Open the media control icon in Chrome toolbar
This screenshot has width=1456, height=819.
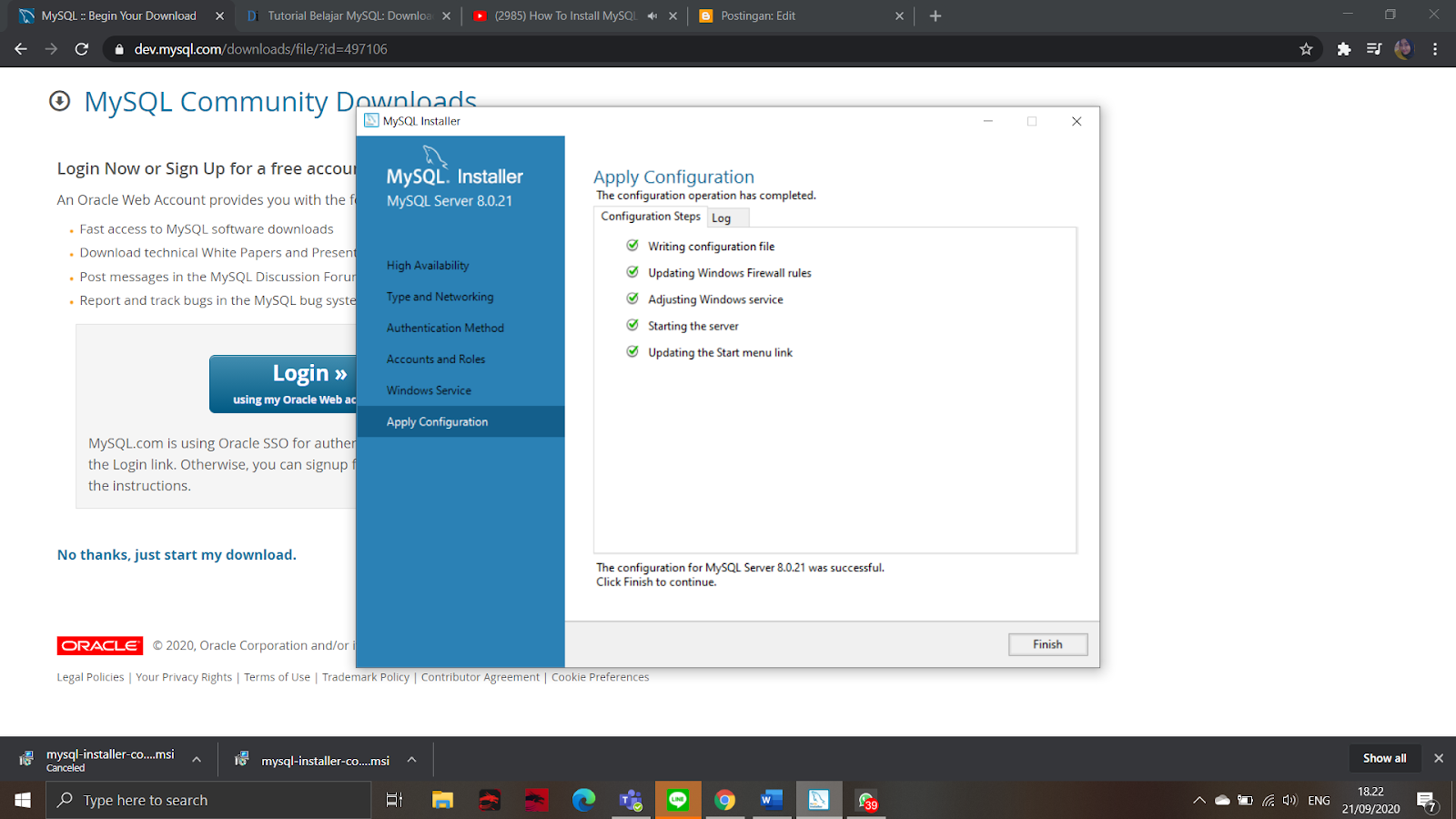[1374, 49]
